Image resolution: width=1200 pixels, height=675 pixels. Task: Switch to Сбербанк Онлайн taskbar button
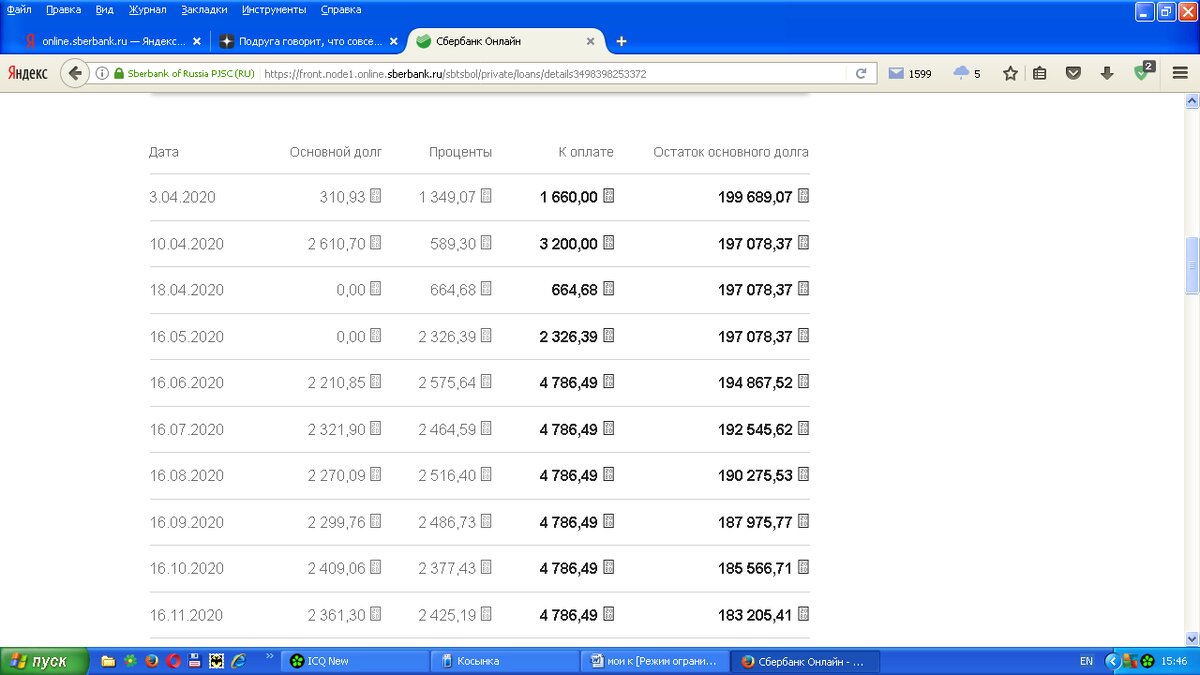[804, 661]
